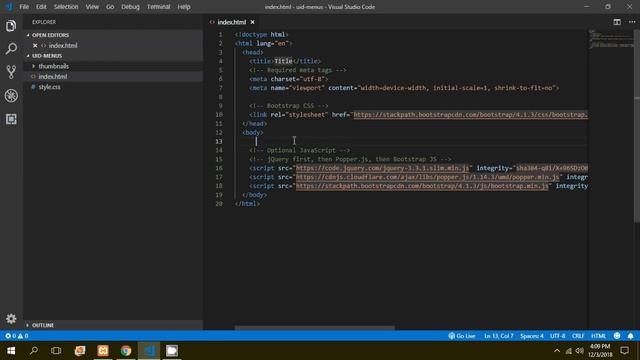Open the File menu
This screenshot has width=640, height=360.
pos(24,7)
